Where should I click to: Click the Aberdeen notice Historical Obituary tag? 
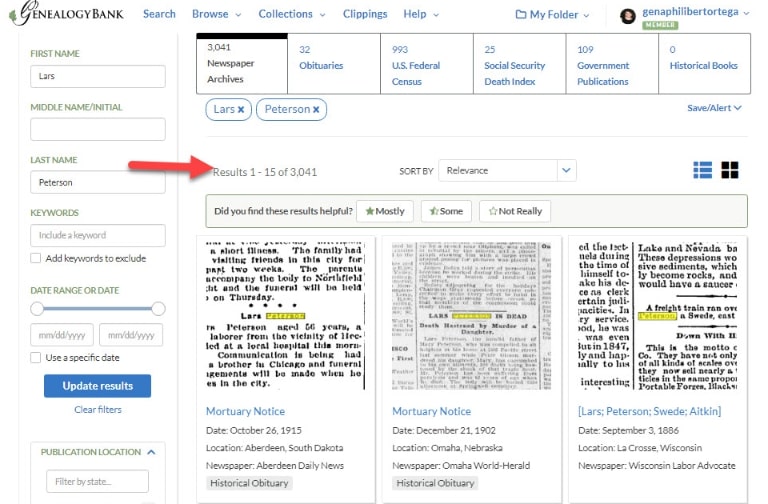249,483
